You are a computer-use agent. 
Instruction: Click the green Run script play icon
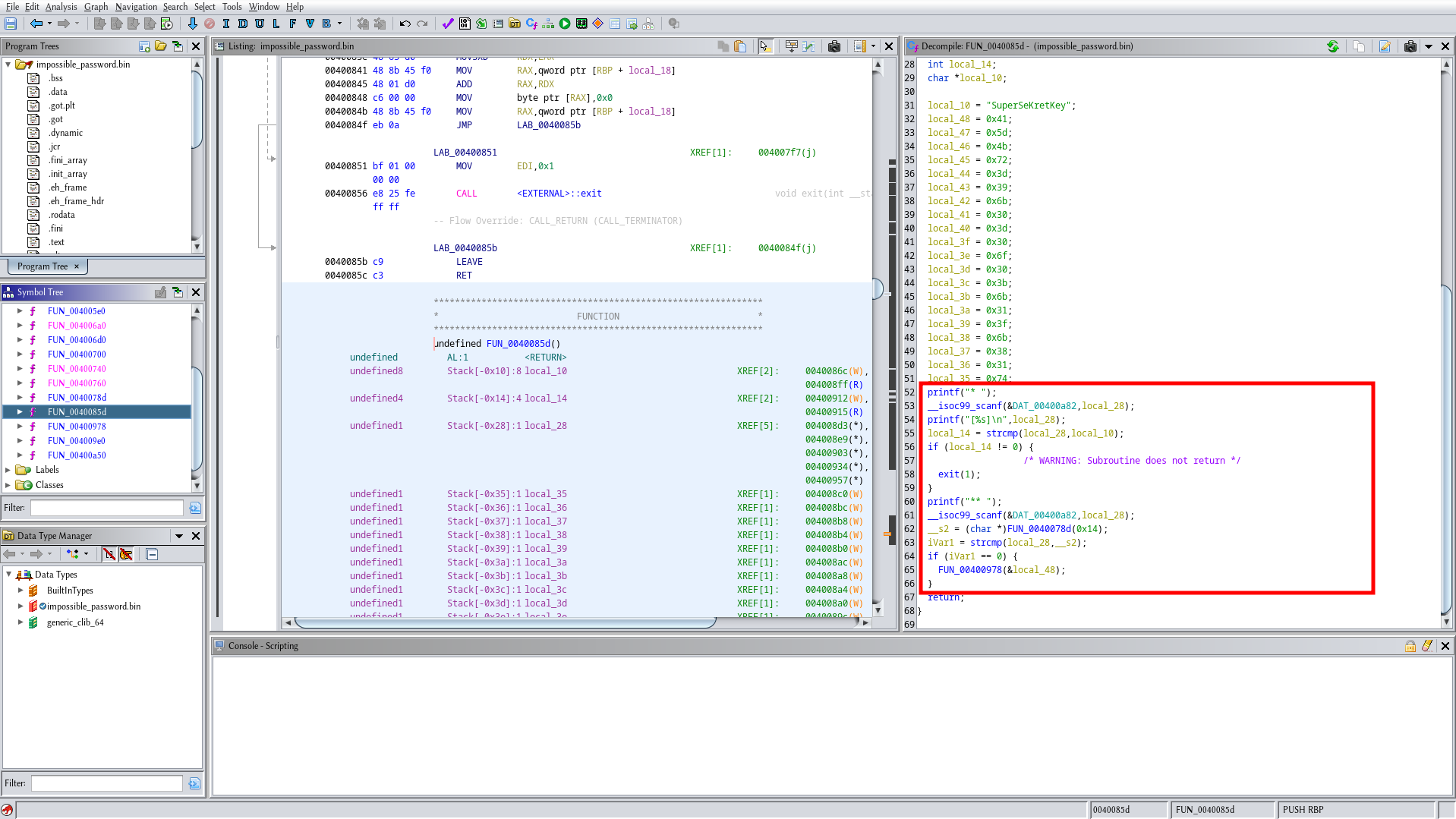(565, 24)
